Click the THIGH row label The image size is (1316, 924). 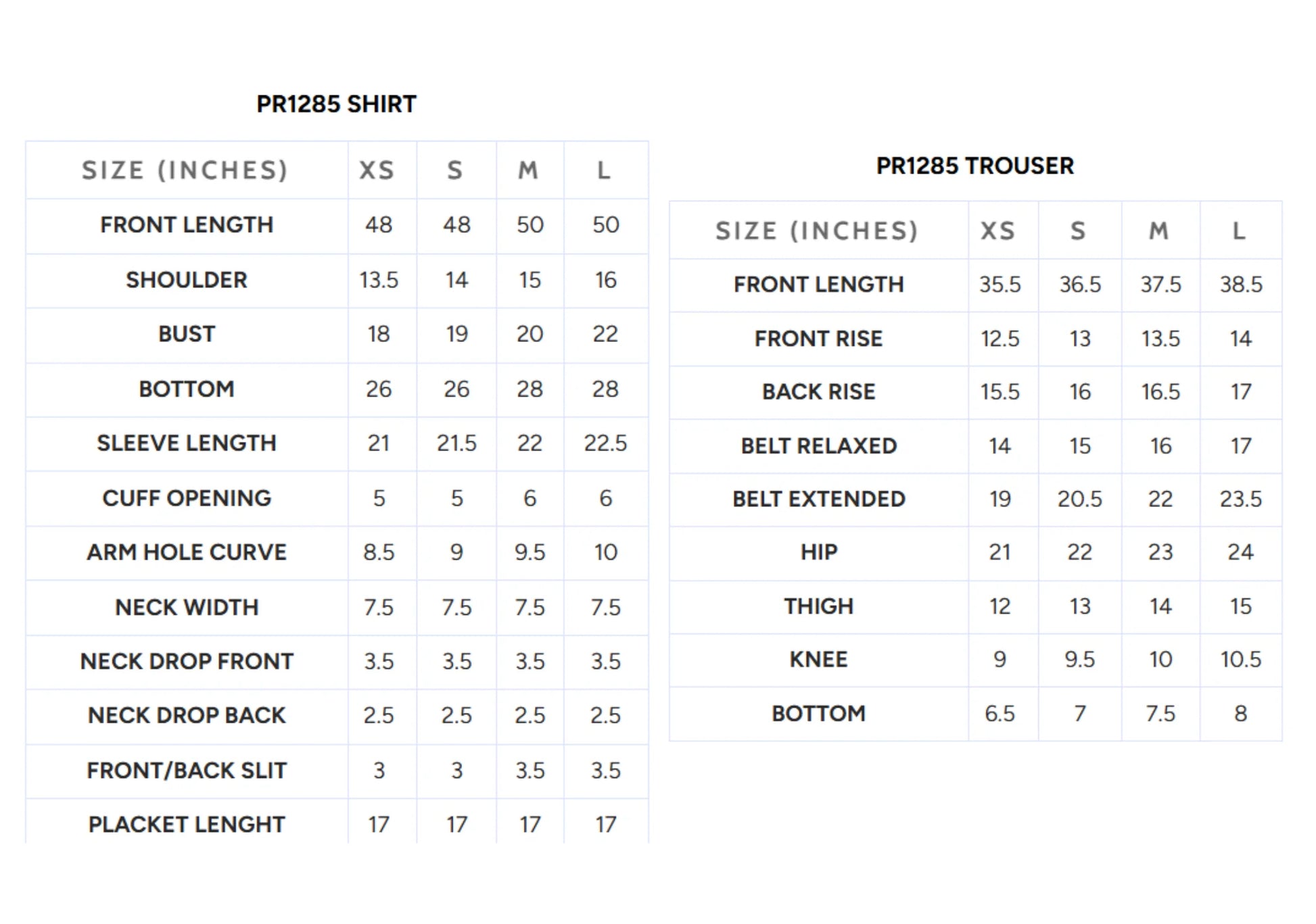pos(818,606)
